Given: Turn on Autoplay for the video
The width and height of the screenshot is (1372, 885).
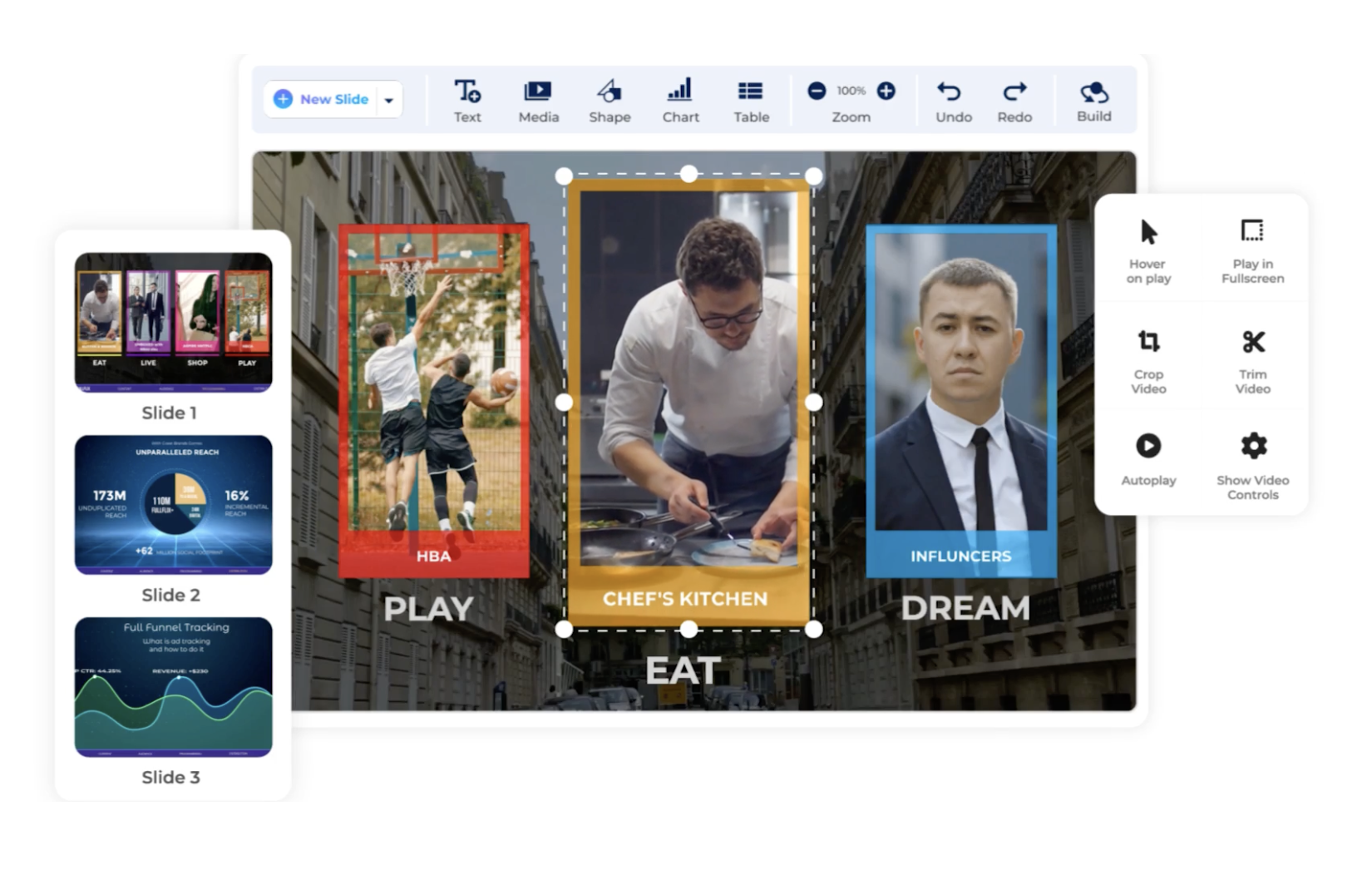Looking at the screenshot, I should 1148,462.
